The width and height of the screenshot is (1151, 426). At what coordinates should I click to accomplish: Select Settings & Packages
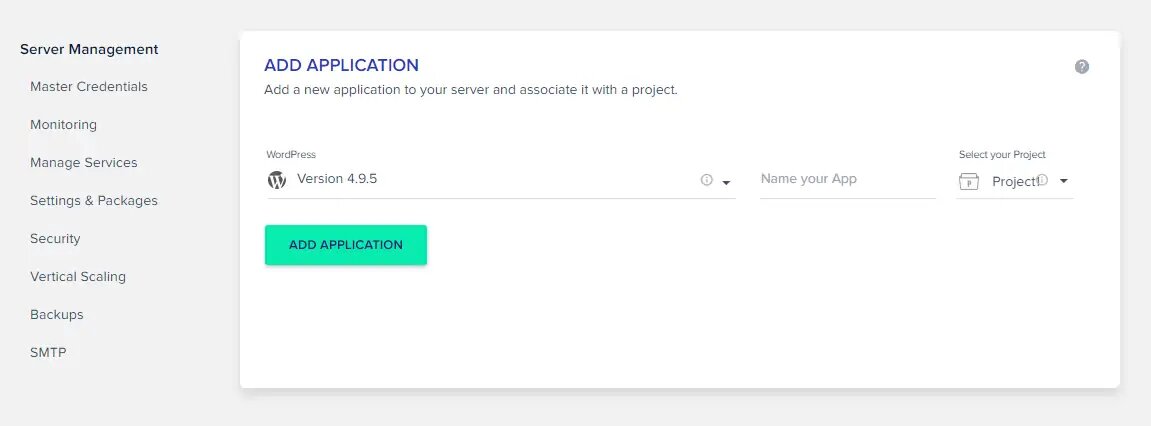pos(94,201)
